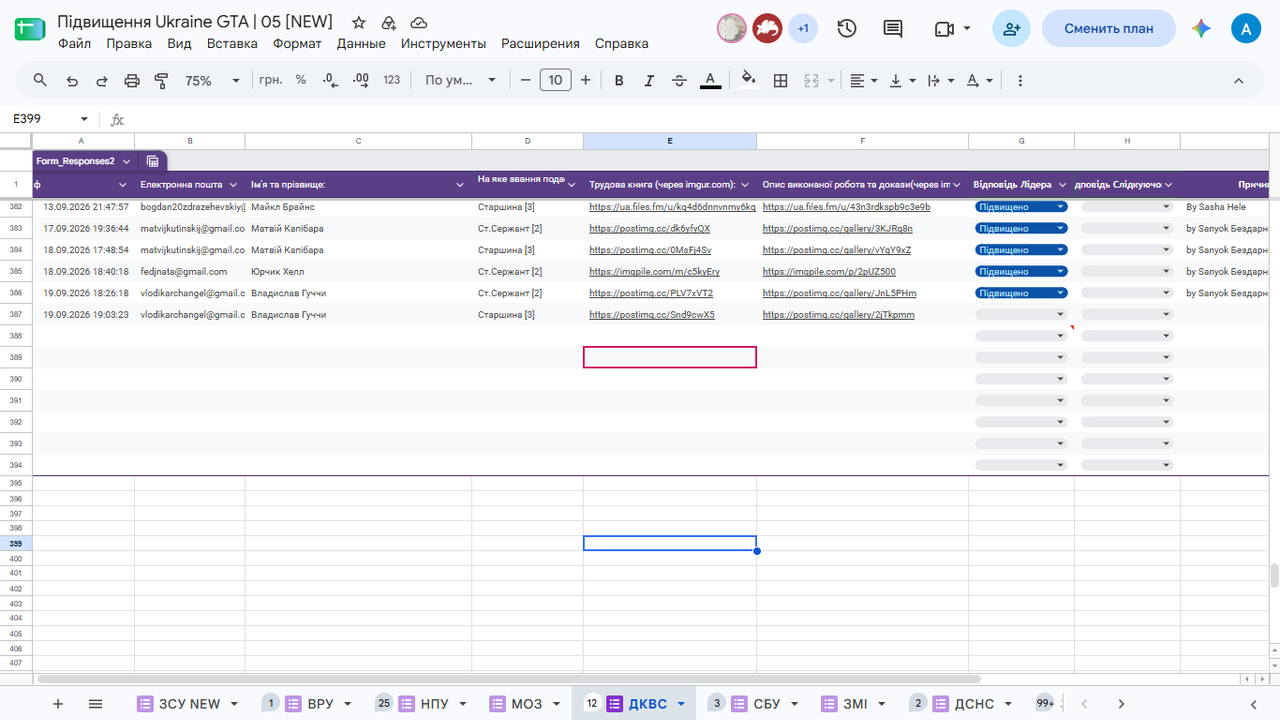Star this spreadsheet document

359,22
